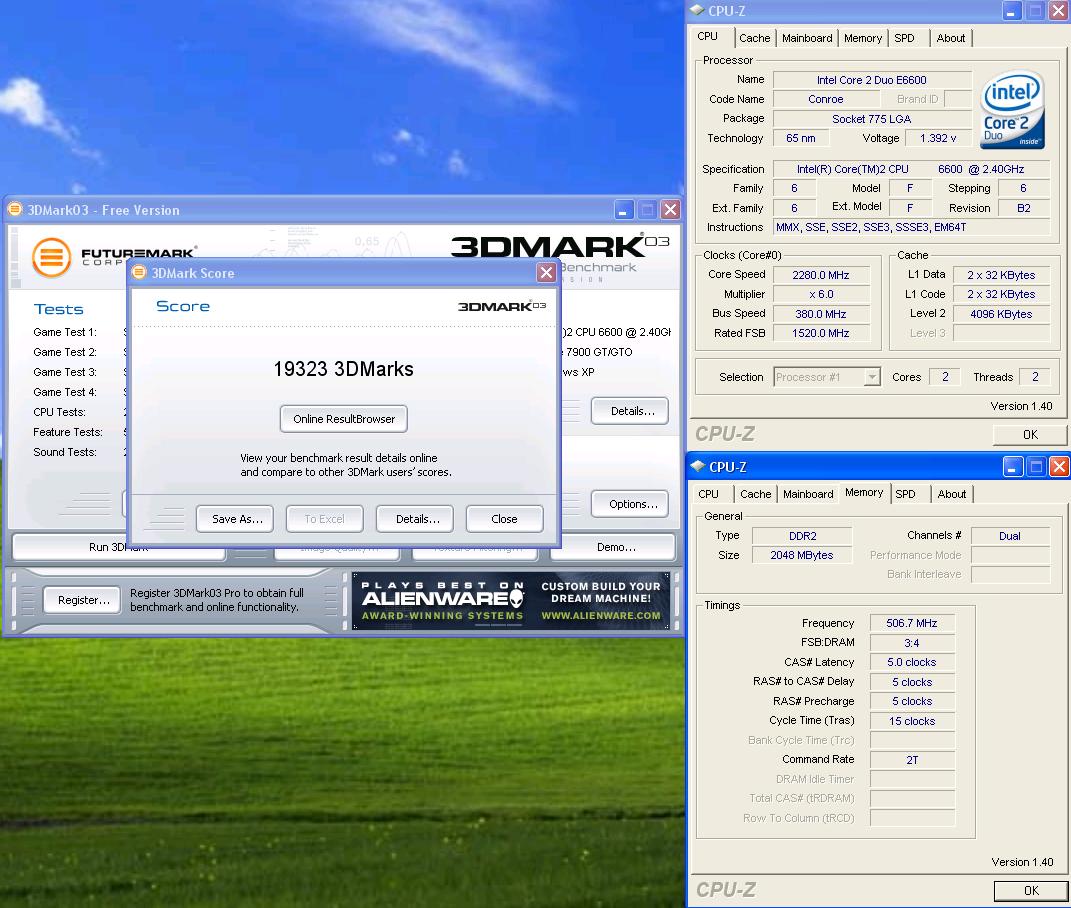The image size is (1071, 908).
Task: Click the Package value Socket 775 LGA
Action: pyautogui.click(x=872, y=119)
